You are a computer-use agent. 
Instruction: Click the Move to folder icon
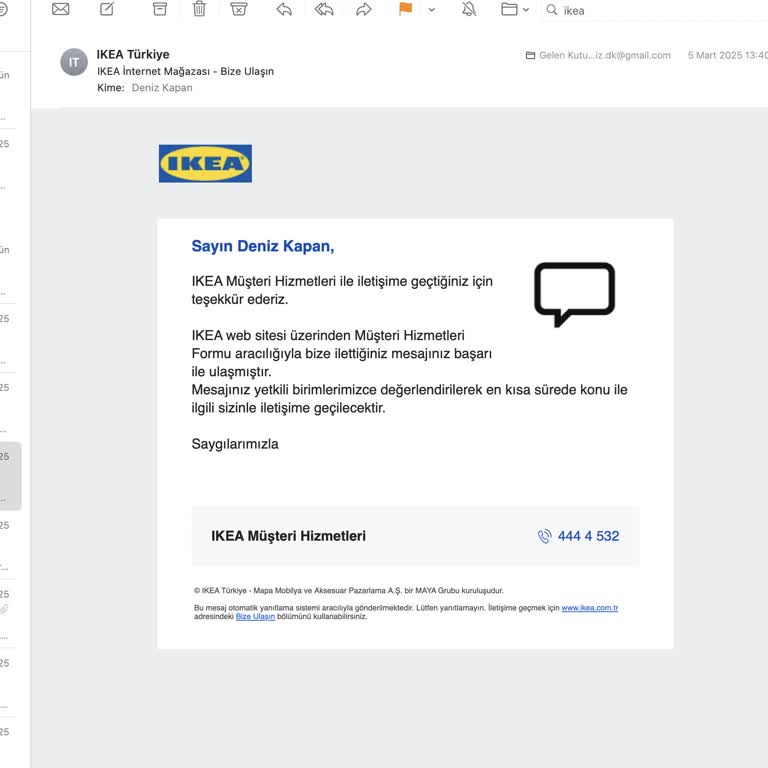tap(509, 9)
